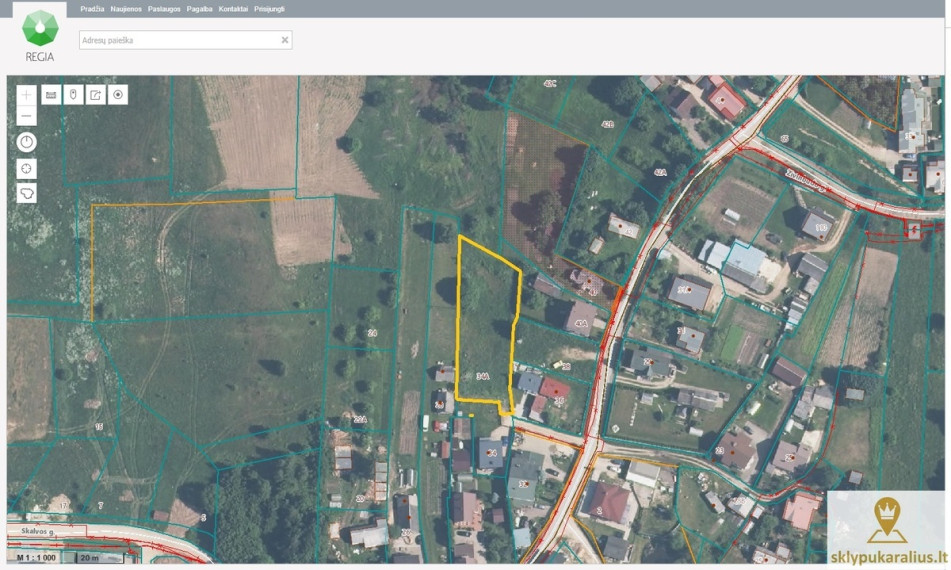The image size is (951, 570).
Task: Open the Kontaktai menu item
Action: [234, 9]
